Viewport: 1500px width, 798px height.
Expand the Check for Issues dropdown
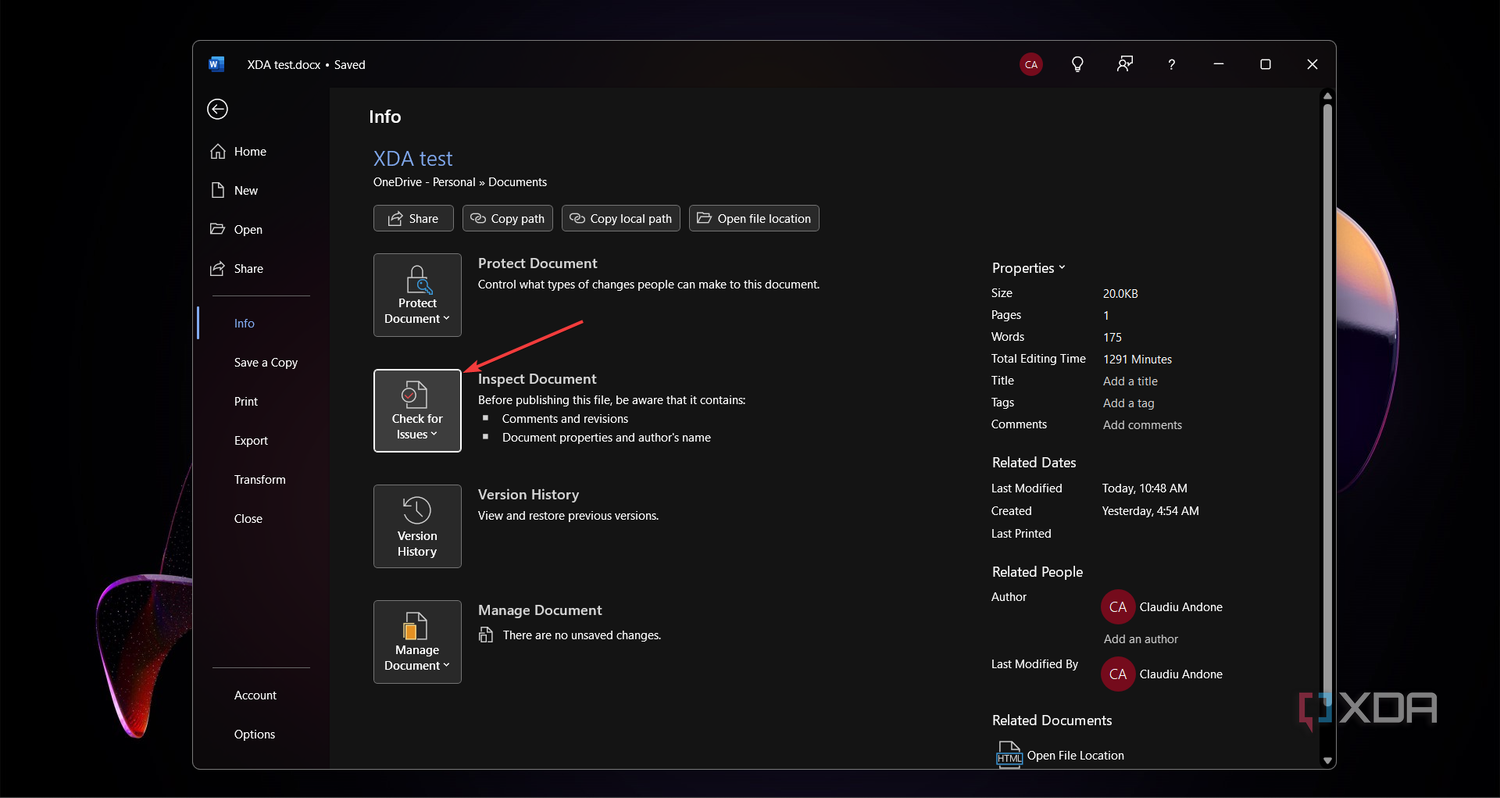coord(417,411)
